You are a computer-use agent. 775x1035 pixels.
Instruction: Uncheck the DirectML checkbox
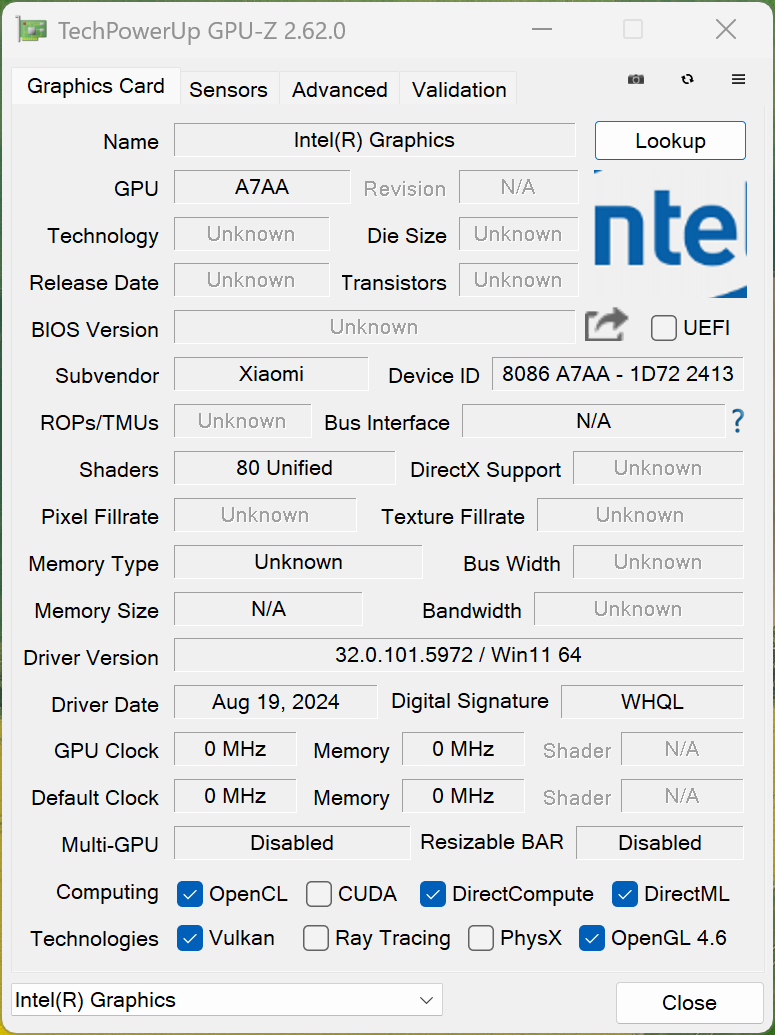tap(626, 894)
